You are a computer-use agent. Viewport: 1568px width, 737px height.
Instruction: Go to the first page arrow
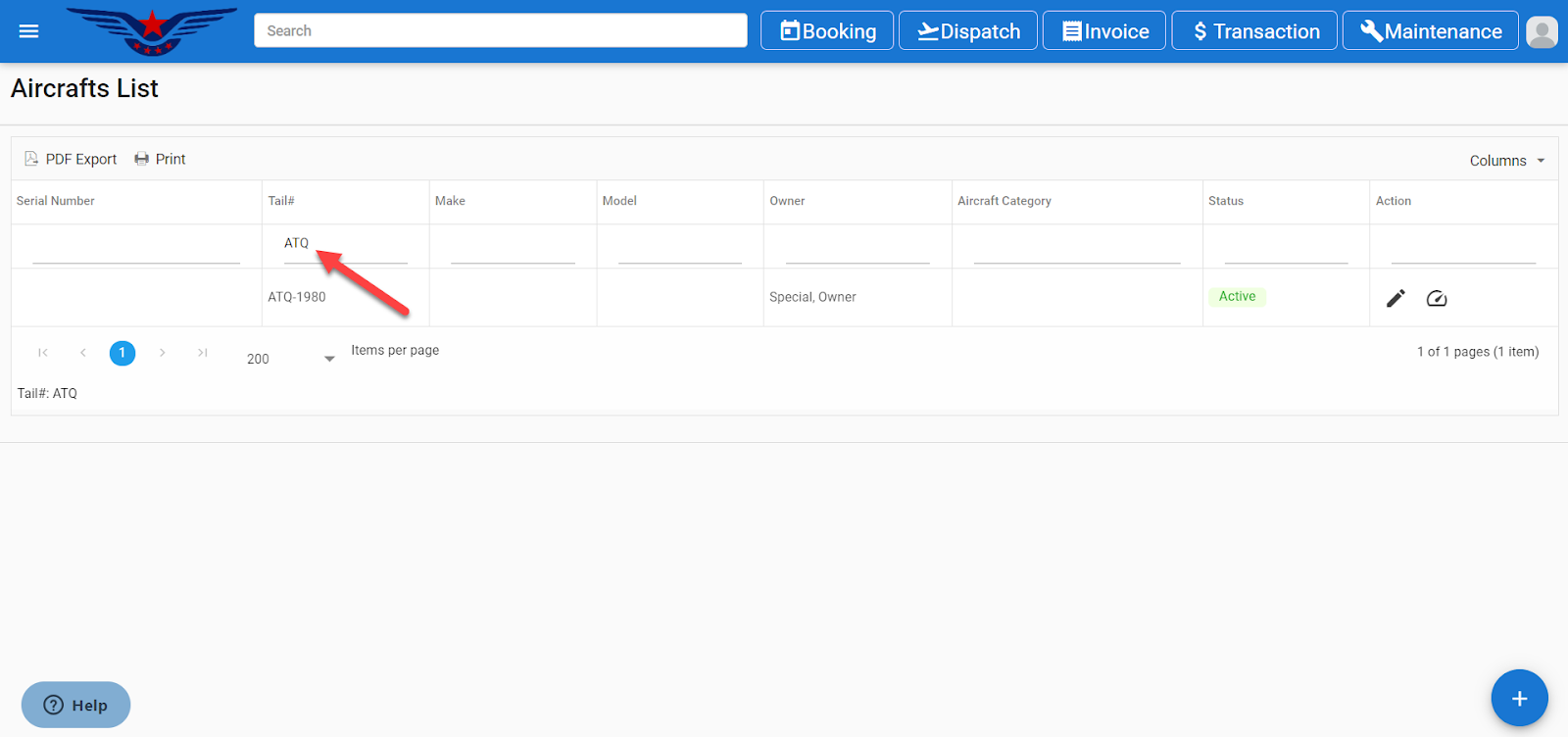pos(43,353)
